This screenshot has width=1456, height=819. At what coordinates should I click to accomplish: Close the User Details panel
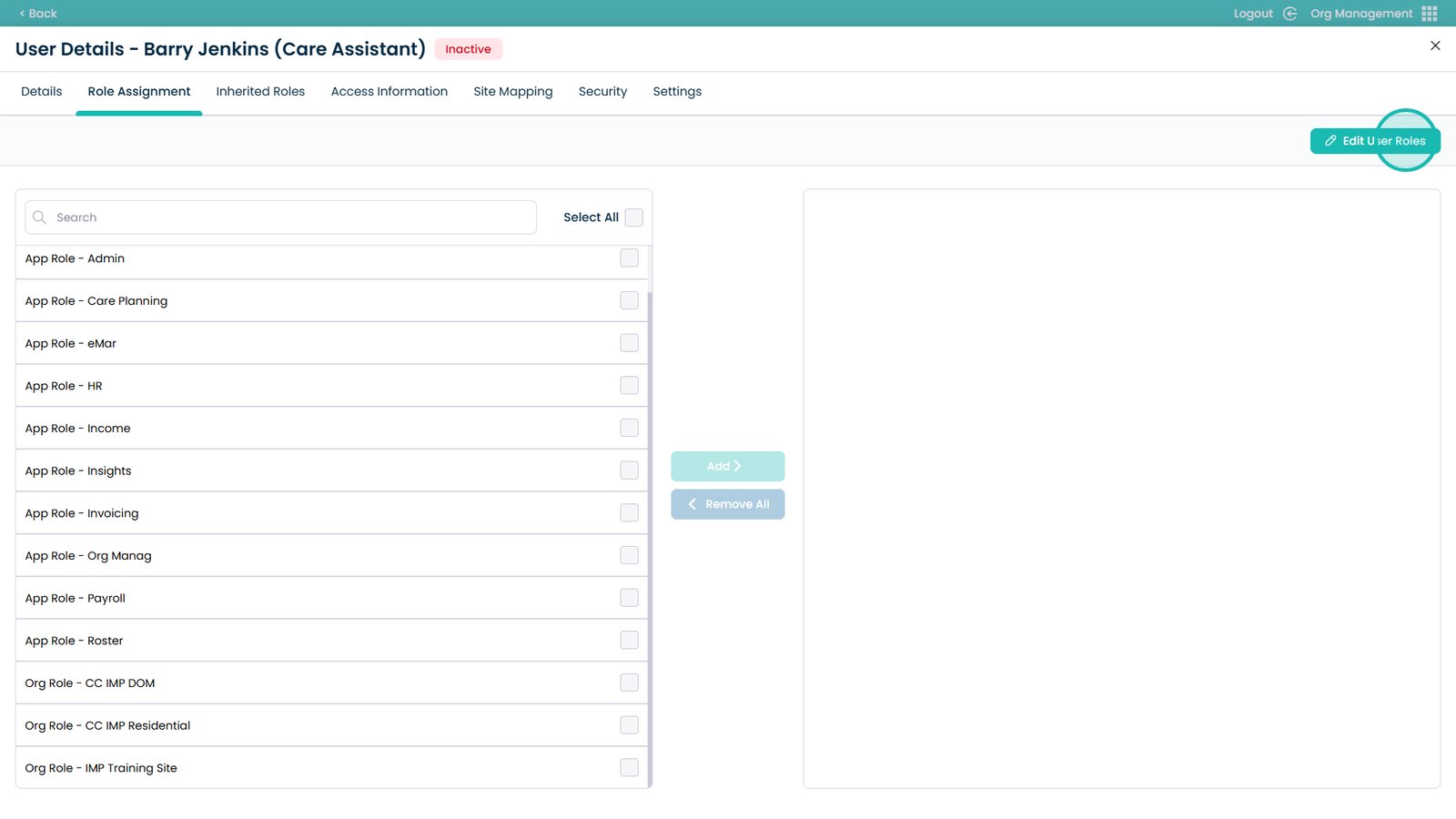coord(1435,45)
